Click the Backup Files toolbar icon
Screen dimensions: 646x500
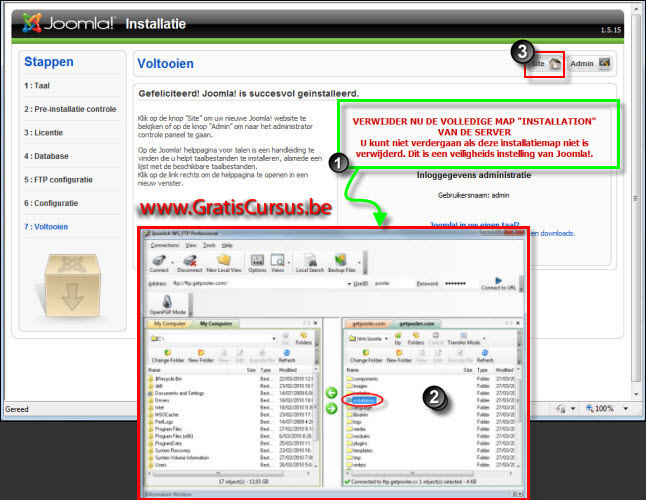pos(341,263)
